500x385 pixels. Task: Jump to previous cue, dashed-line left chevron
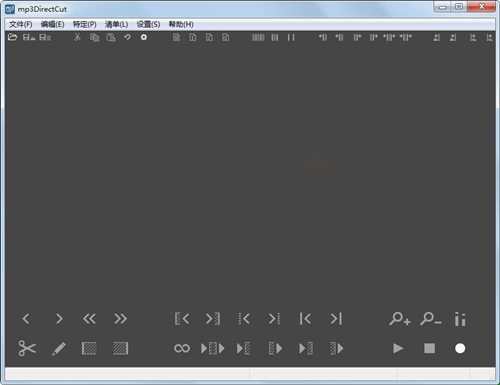tap(244, 319)
